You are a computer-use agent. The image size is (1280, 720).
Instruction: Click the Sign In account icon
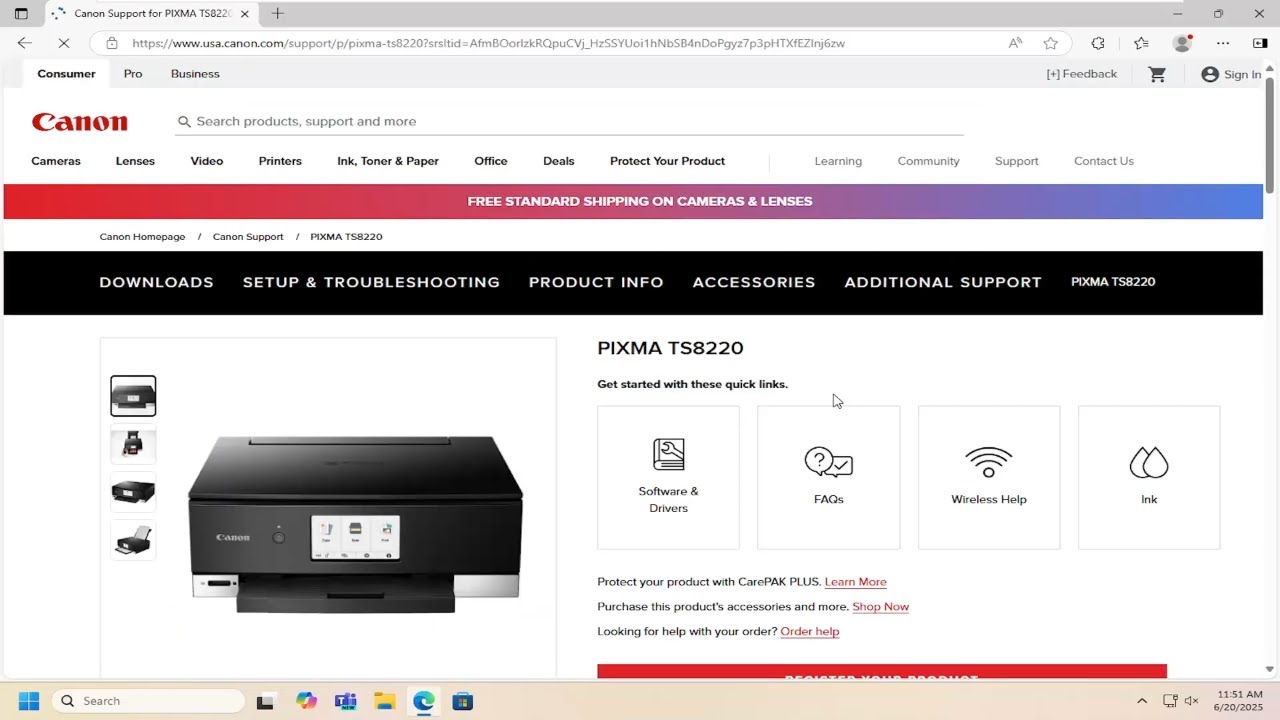point(1210,74)
